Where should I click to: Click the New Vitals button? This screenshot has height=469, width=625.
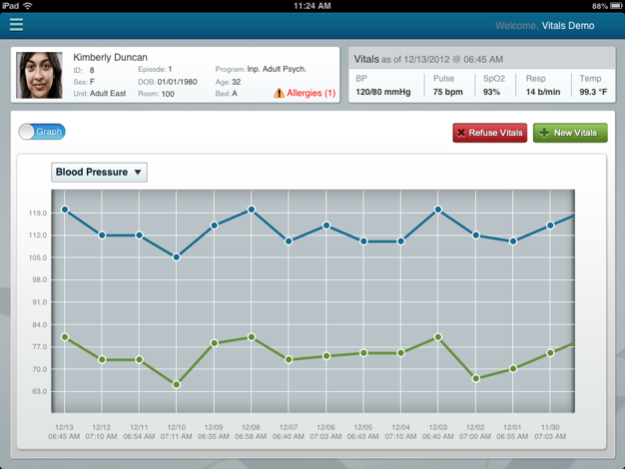pyautogui.click(x=570, y=133)
